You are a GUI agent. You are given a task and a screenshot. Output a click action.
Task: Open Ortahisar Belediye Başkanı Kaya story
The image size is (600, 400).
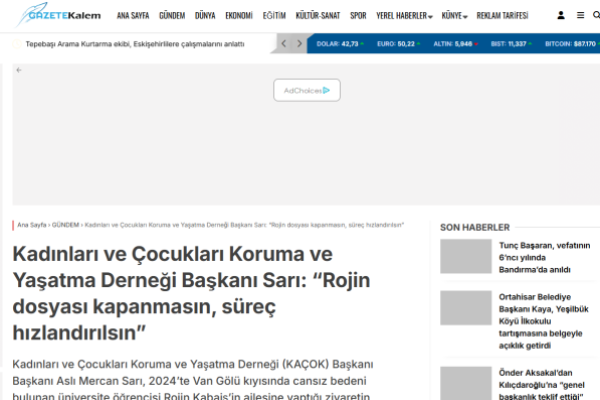[543, 321]
